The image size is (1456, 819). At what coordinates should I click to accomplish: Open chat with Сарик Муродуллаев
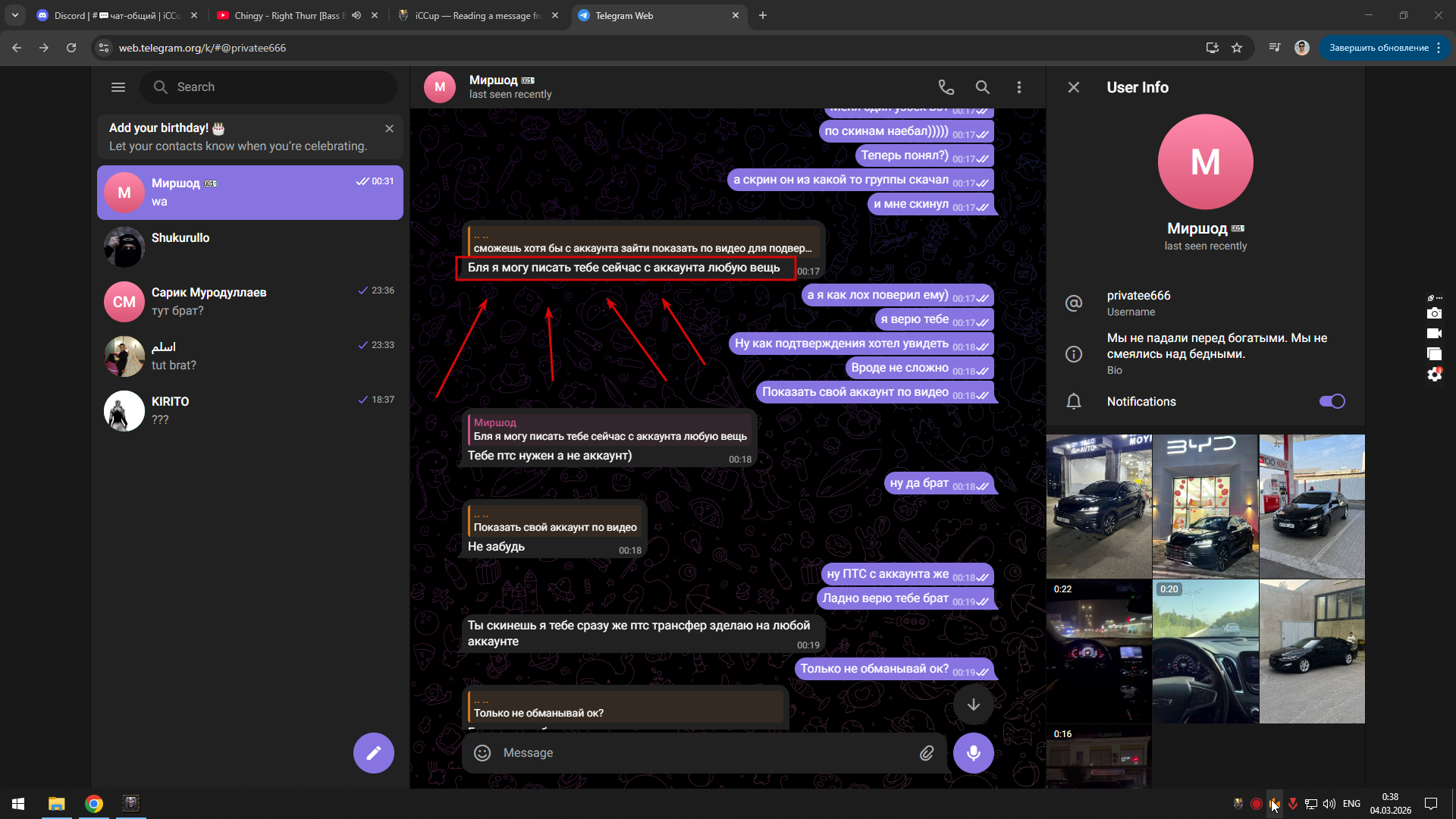tap(250, 302)
